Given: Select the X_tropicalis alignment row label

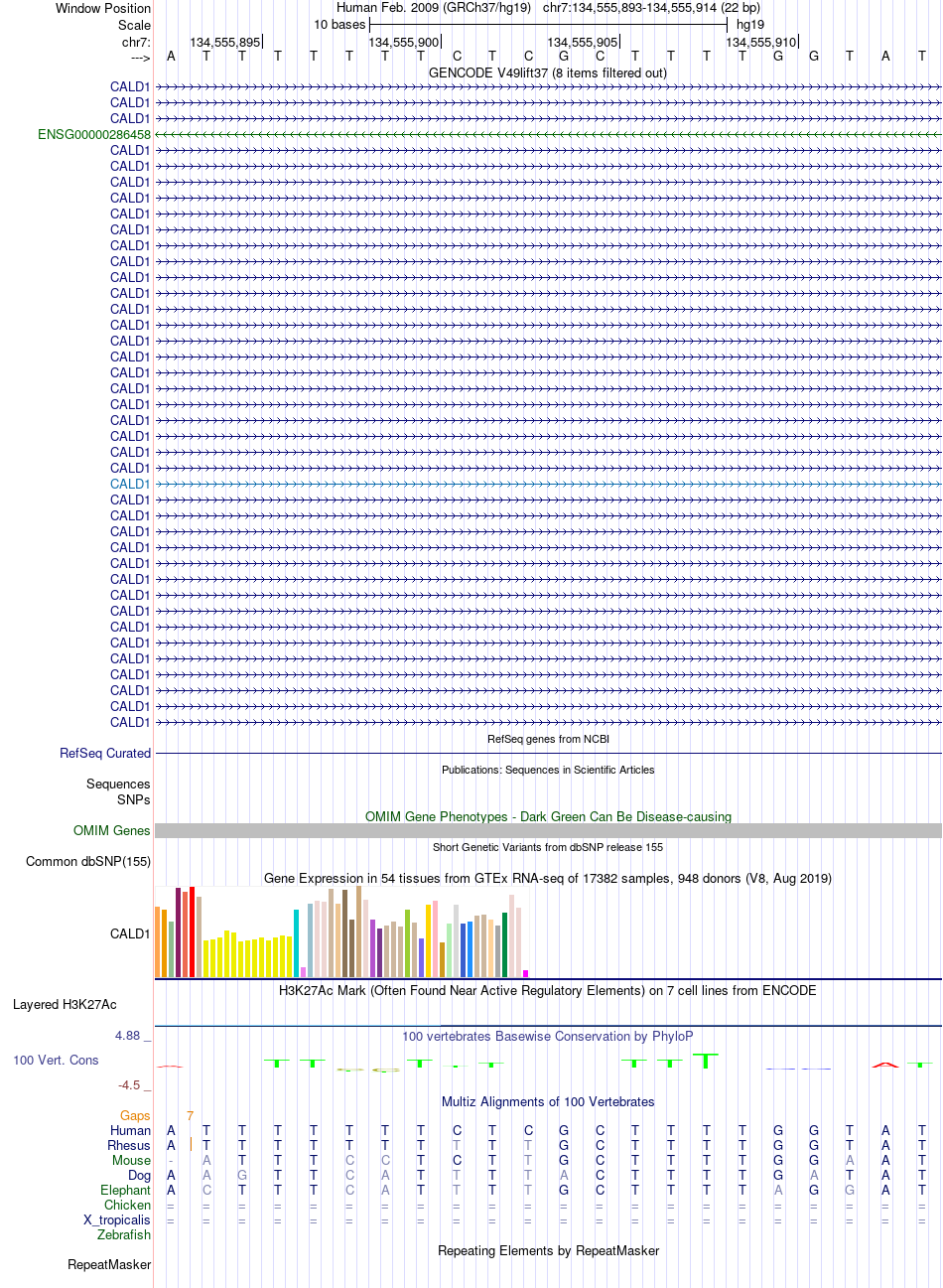Looking at the screenshot, I should coord(117,1219).
